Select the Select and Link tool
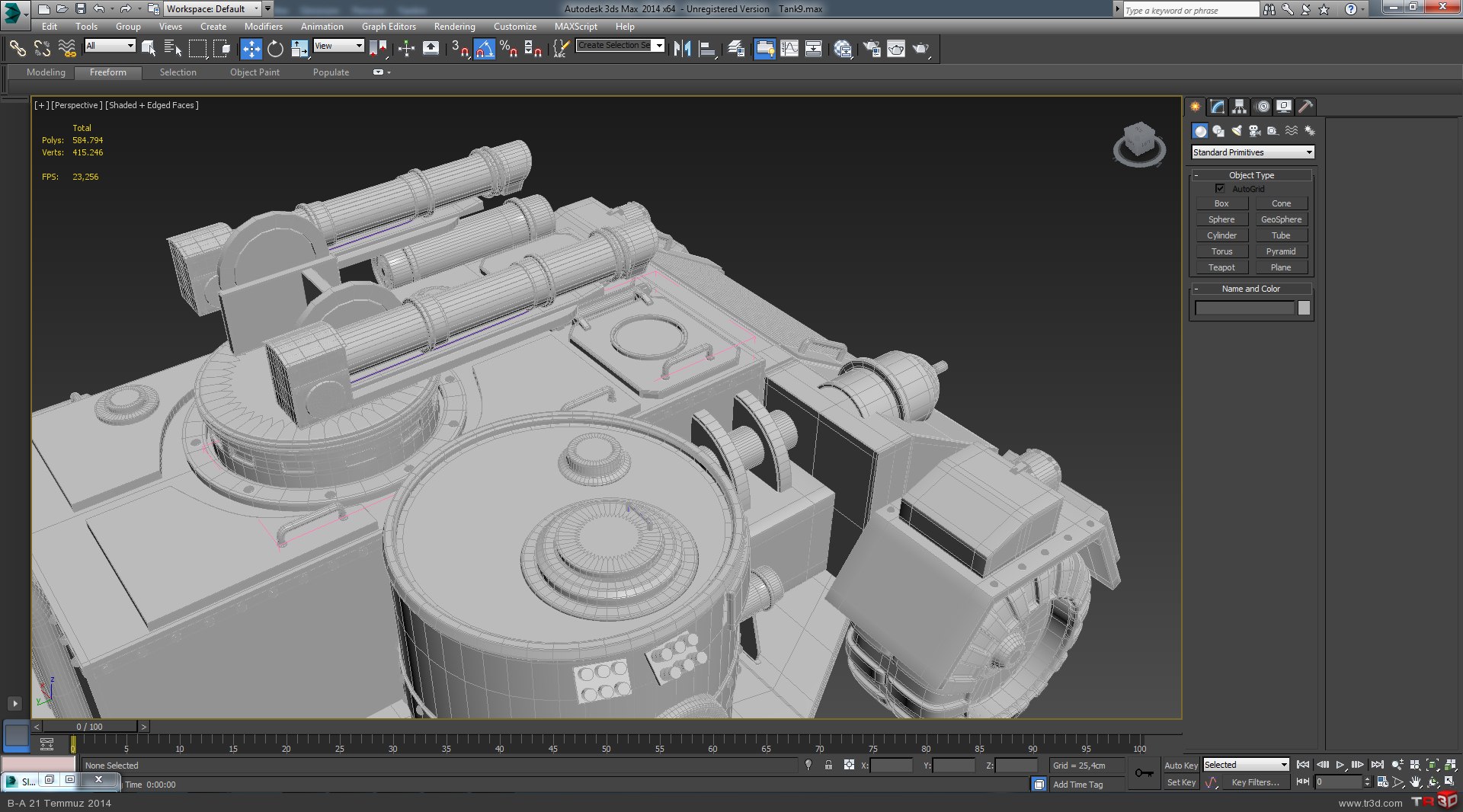Image resolution: width=1463 pixels, height=812 pixels. pyautogui.click(x=17, y=49)
